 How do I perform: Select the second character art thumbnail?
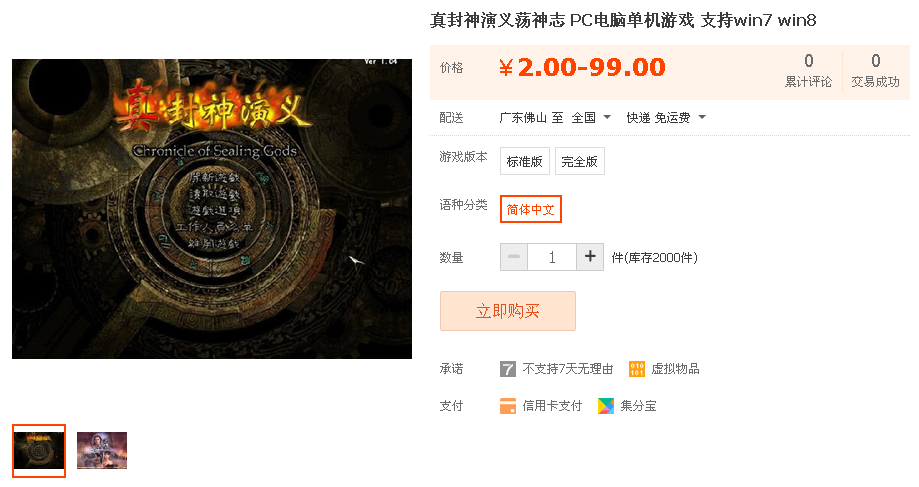pyautogui.click(x=102, y=451)
